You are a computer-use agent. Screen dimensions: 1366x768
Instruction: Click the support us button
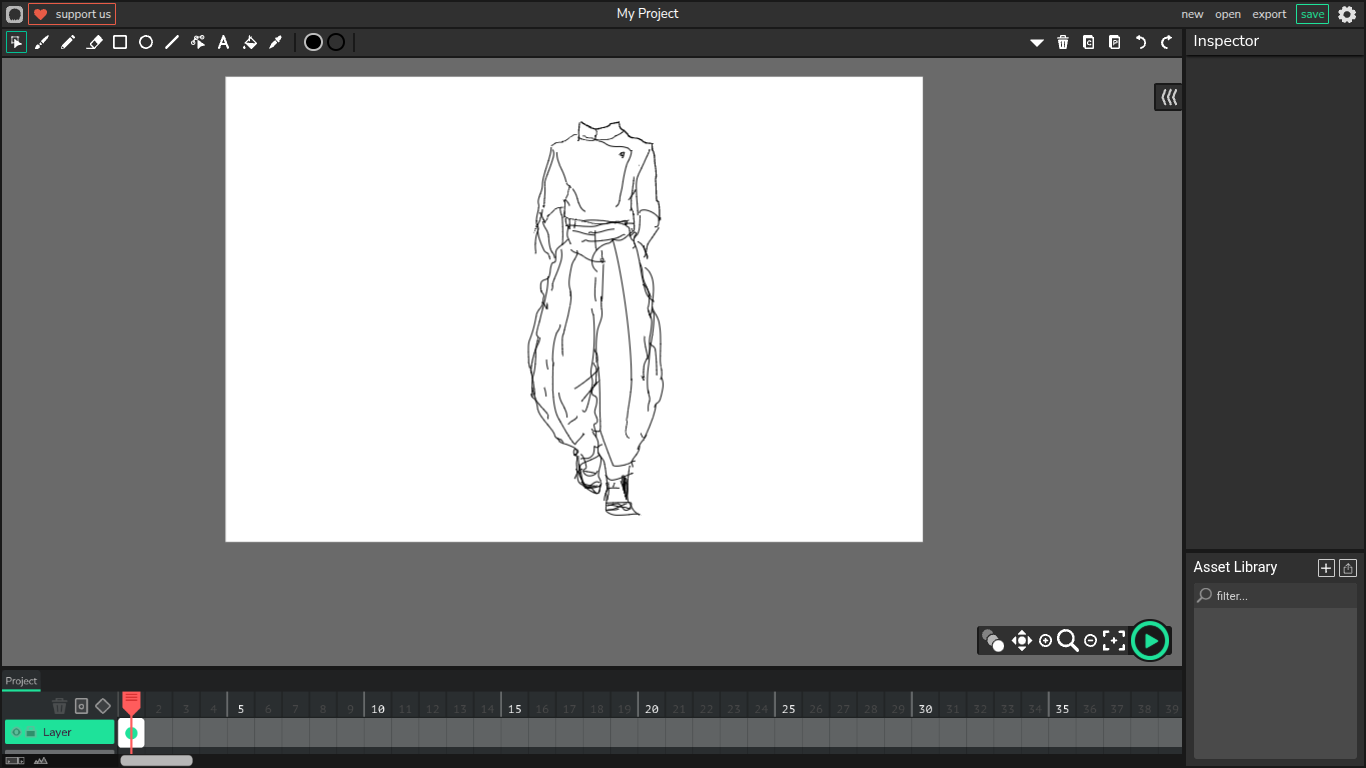point(72,14)
